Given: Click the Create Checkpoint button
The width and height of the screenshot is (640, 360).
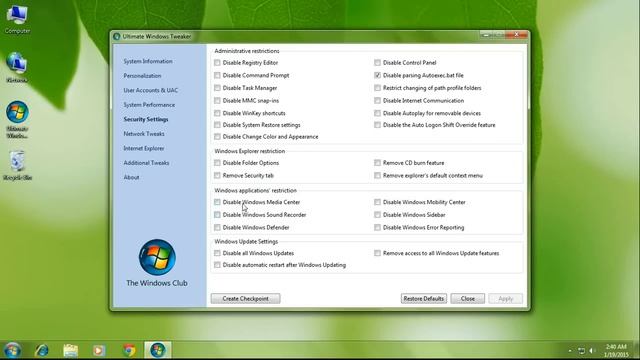Looking at the screenshot, I should click(x=245, y=299).
